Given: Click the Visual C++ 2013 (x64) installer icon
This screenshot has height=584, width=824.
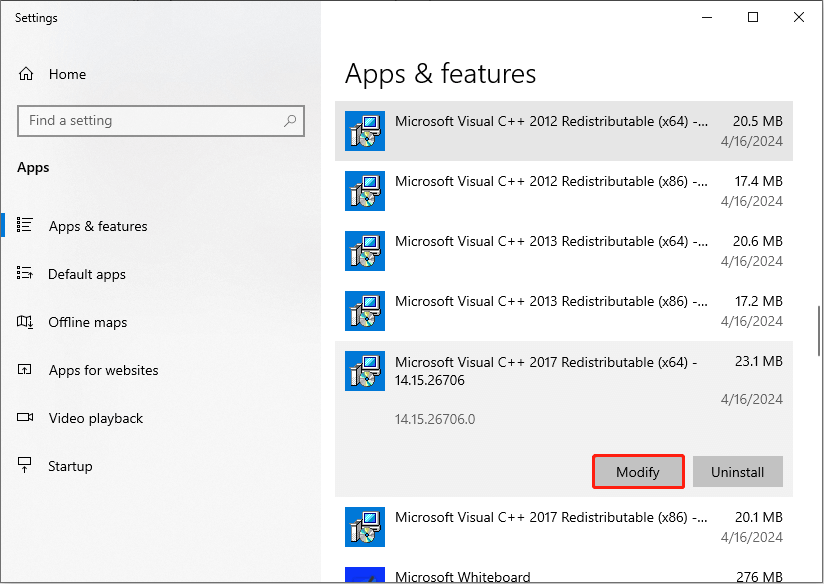Looking at the screenshot, I should click(365, 251).
